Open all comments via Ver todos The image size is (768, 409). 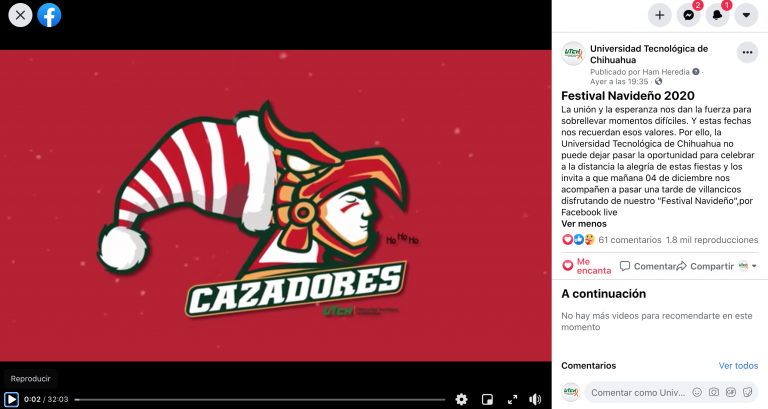tap(738, 365)
